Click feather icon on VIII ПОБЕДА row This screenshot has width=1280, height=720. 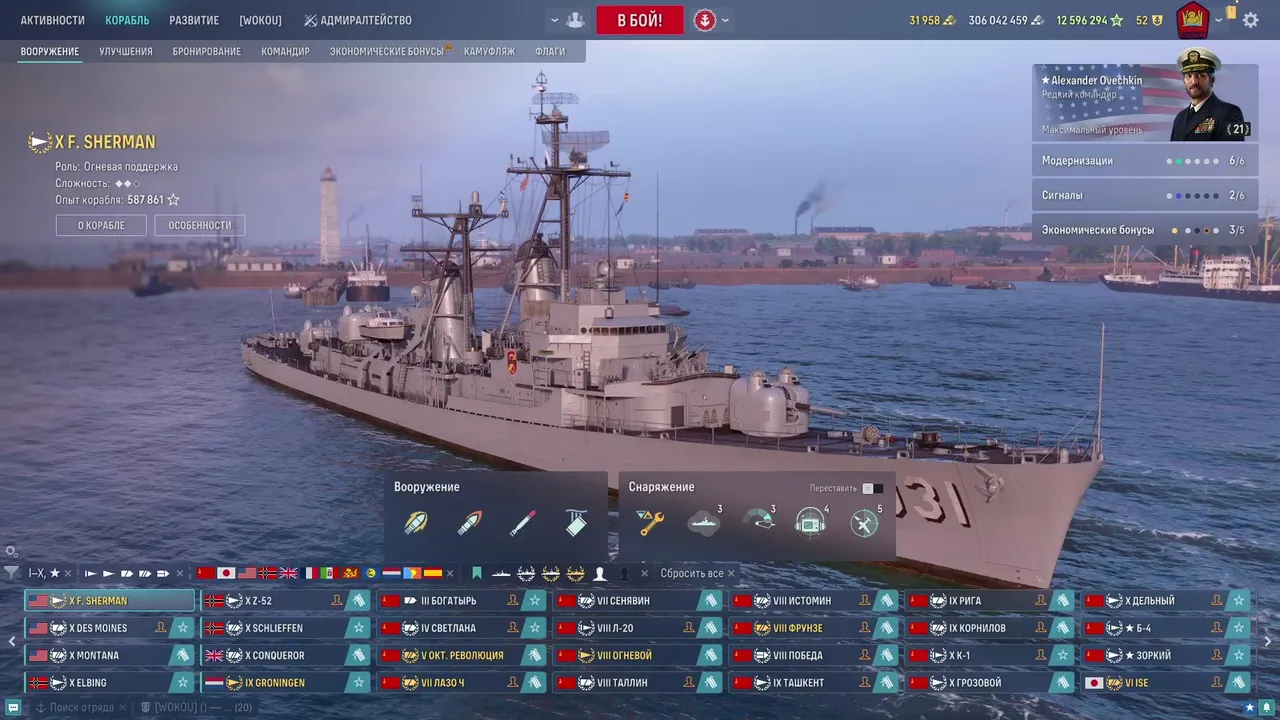[x=887, y=655]
